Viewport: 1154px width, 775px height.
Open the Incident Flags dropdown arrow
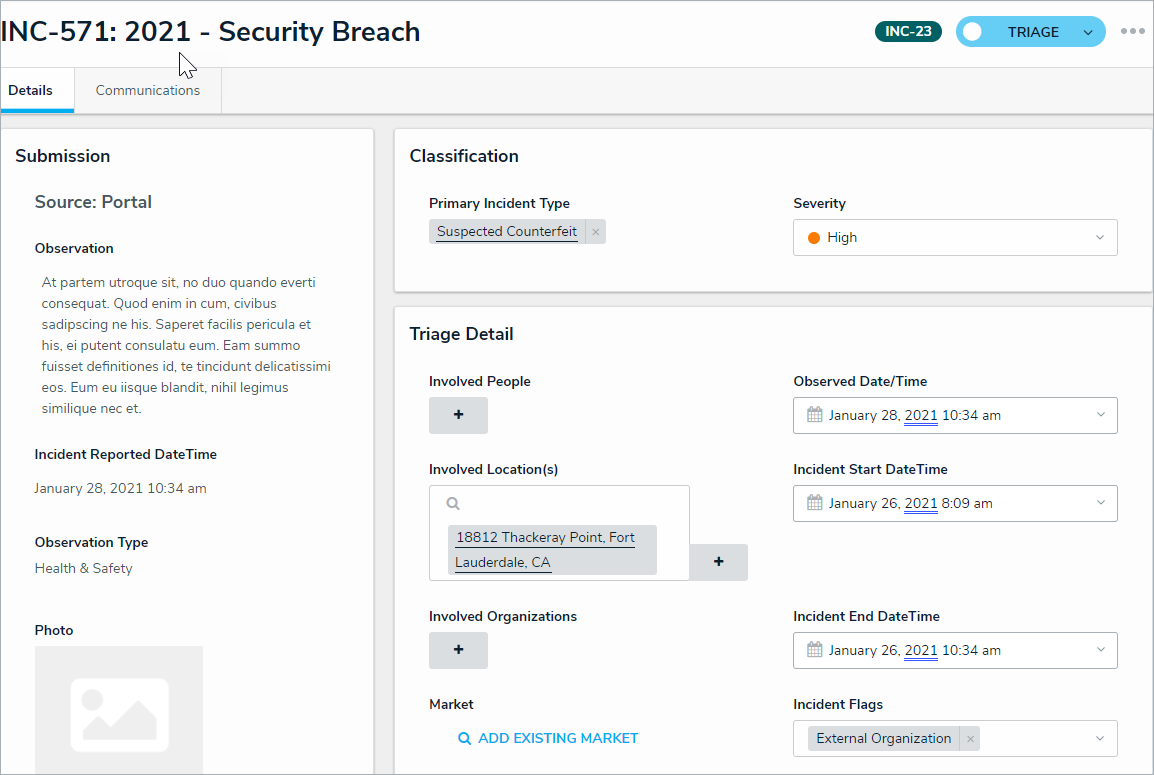point(1100,739)
